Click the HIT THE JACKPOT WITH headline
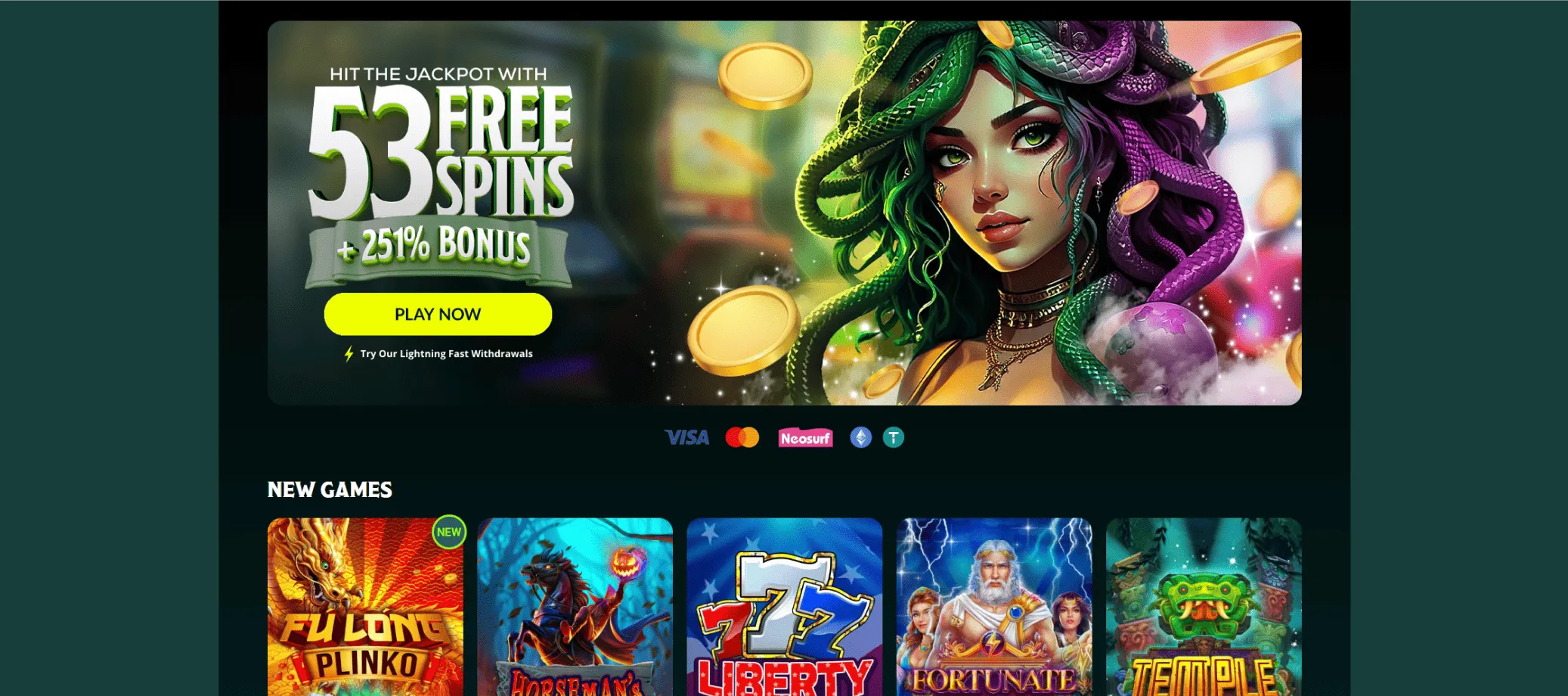The width and height of the screenshot is (1568, 696). (x=438, y=74)
